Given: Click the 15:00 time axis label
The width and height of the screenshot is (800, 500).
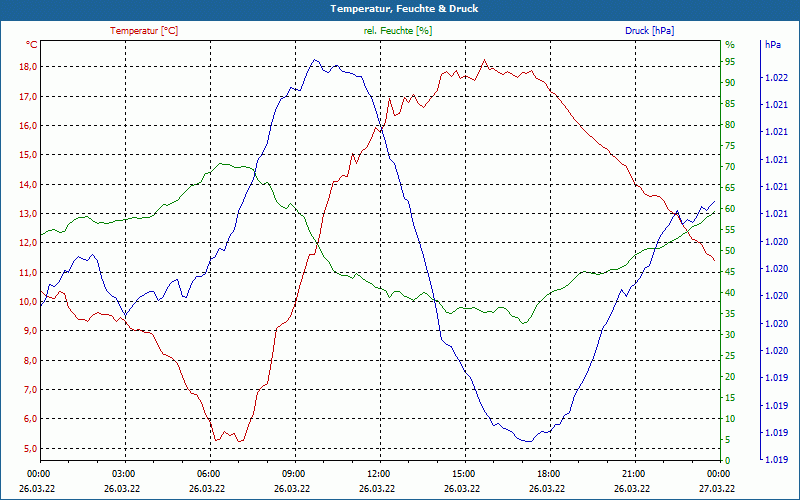Looking at the screenshot, I should [463, 473].
